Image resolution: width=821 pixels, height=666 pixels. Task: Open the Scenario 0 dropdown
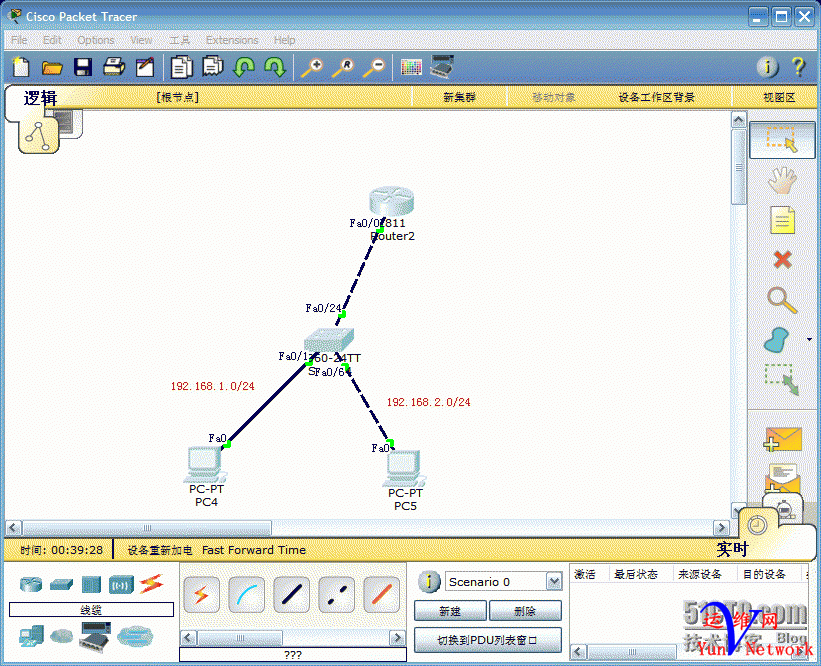[554, 581]
